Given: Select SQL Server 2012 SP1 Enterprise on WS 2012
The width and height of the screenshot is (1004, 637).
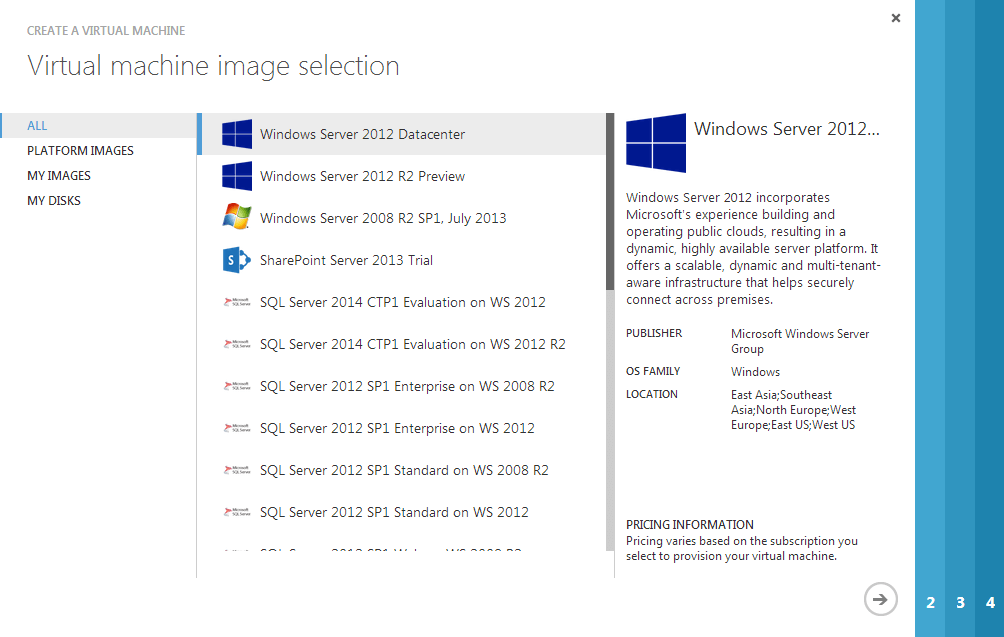Looking at the screenshot, I should pos(401,428).
